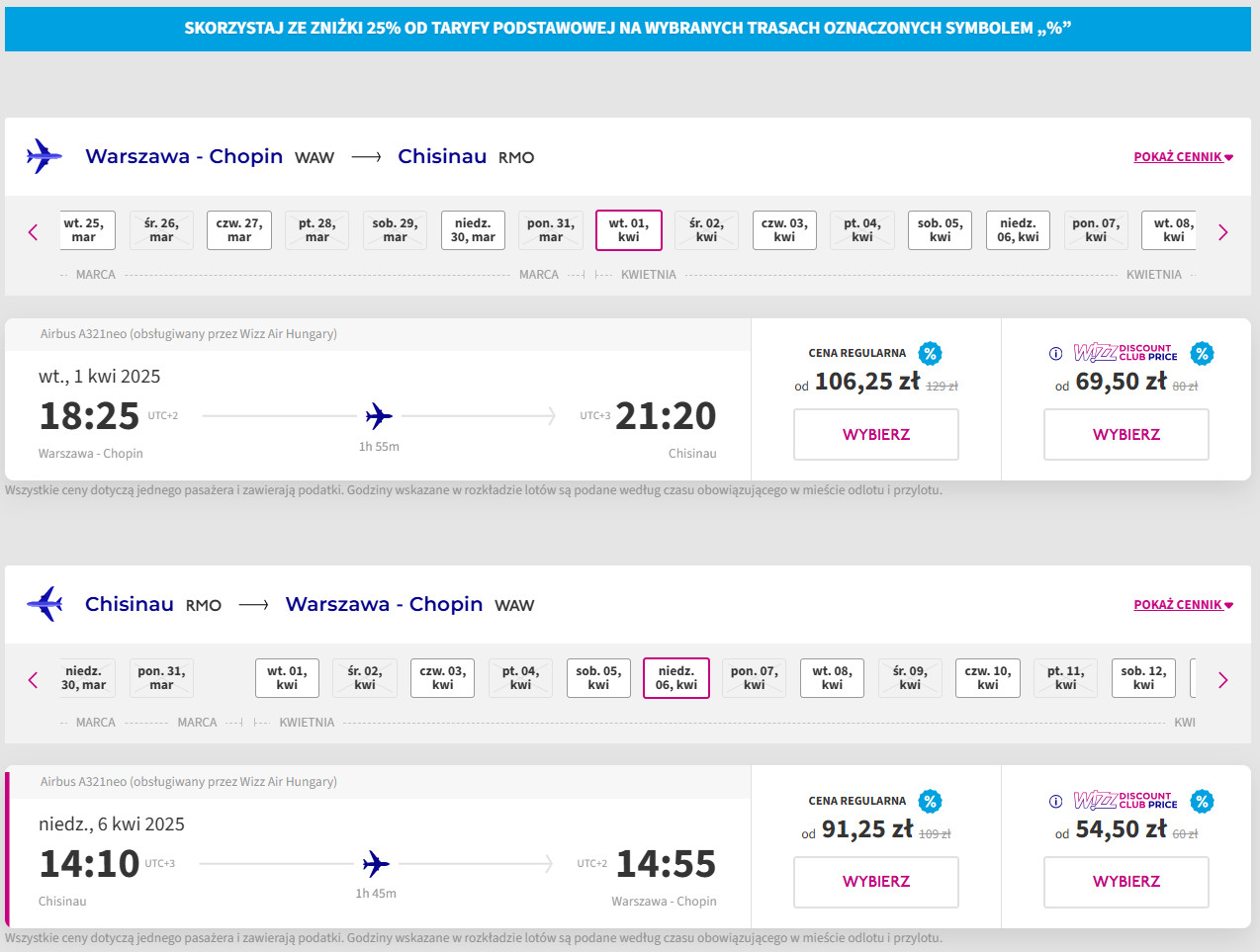Select outbound date śr. 02, kwi
The height and width of the screenshot is (952, 1260).
click(706, 230)
